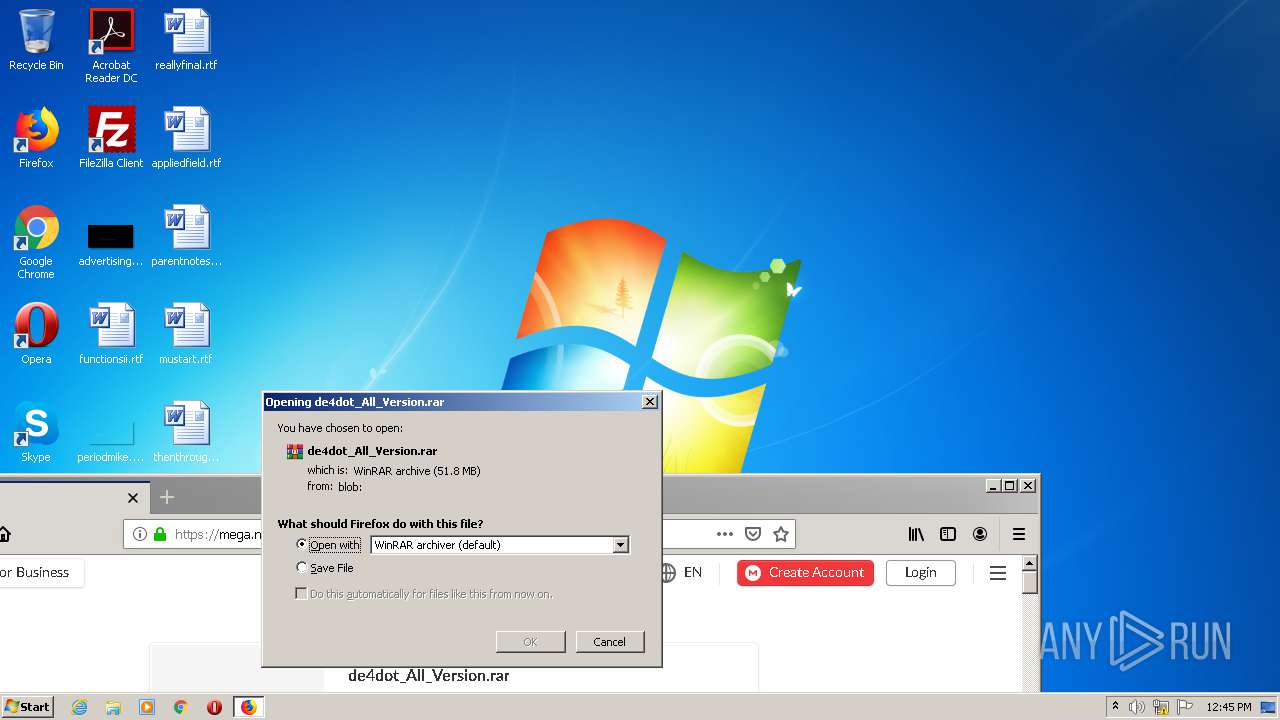Screen dimensions: 1280x720
Task: Close the Opening de4dot dialog
Action: 649,401
